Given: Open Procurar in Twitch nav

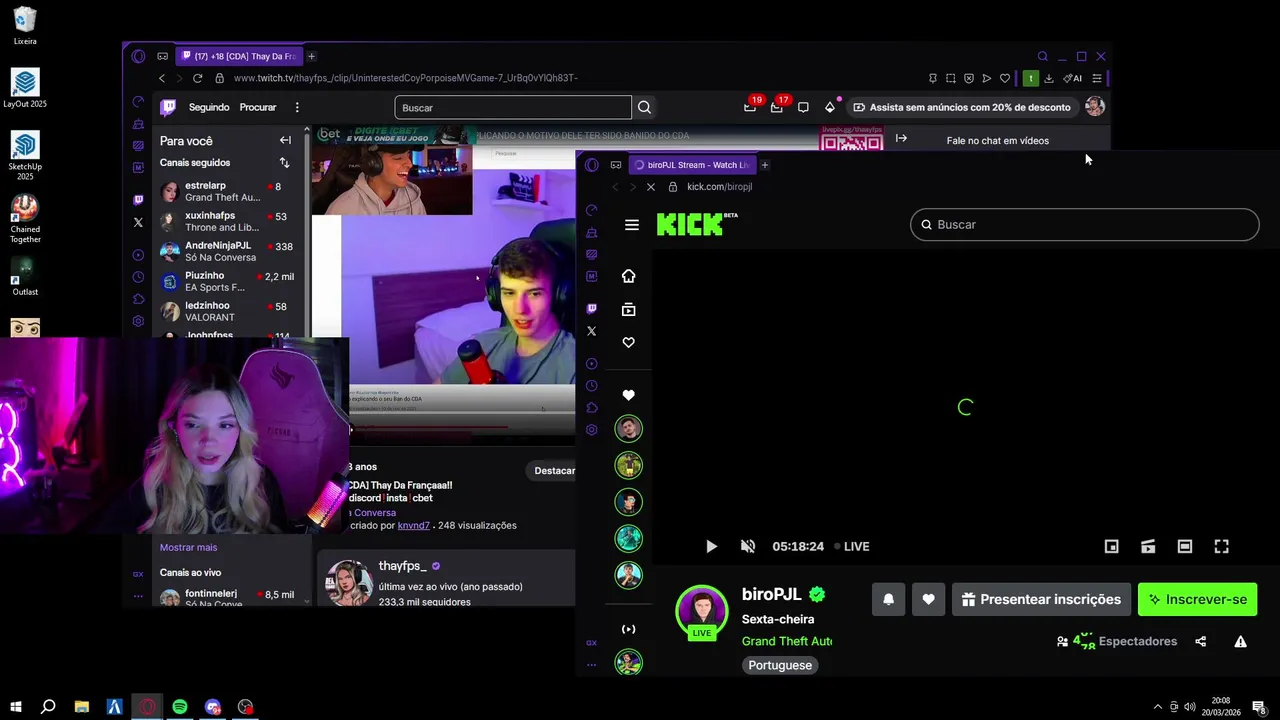Looking at the screenshot, I should point(258,107).
